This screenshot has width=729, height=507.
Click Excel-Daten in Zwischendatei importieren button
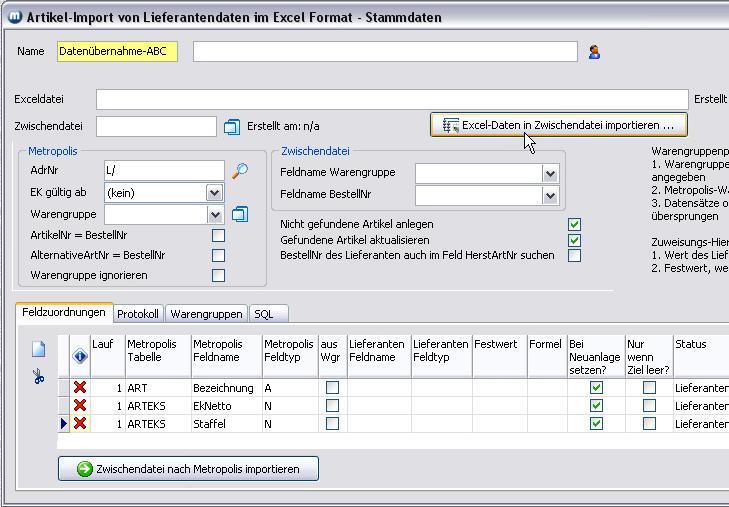(x=558, y=125)
